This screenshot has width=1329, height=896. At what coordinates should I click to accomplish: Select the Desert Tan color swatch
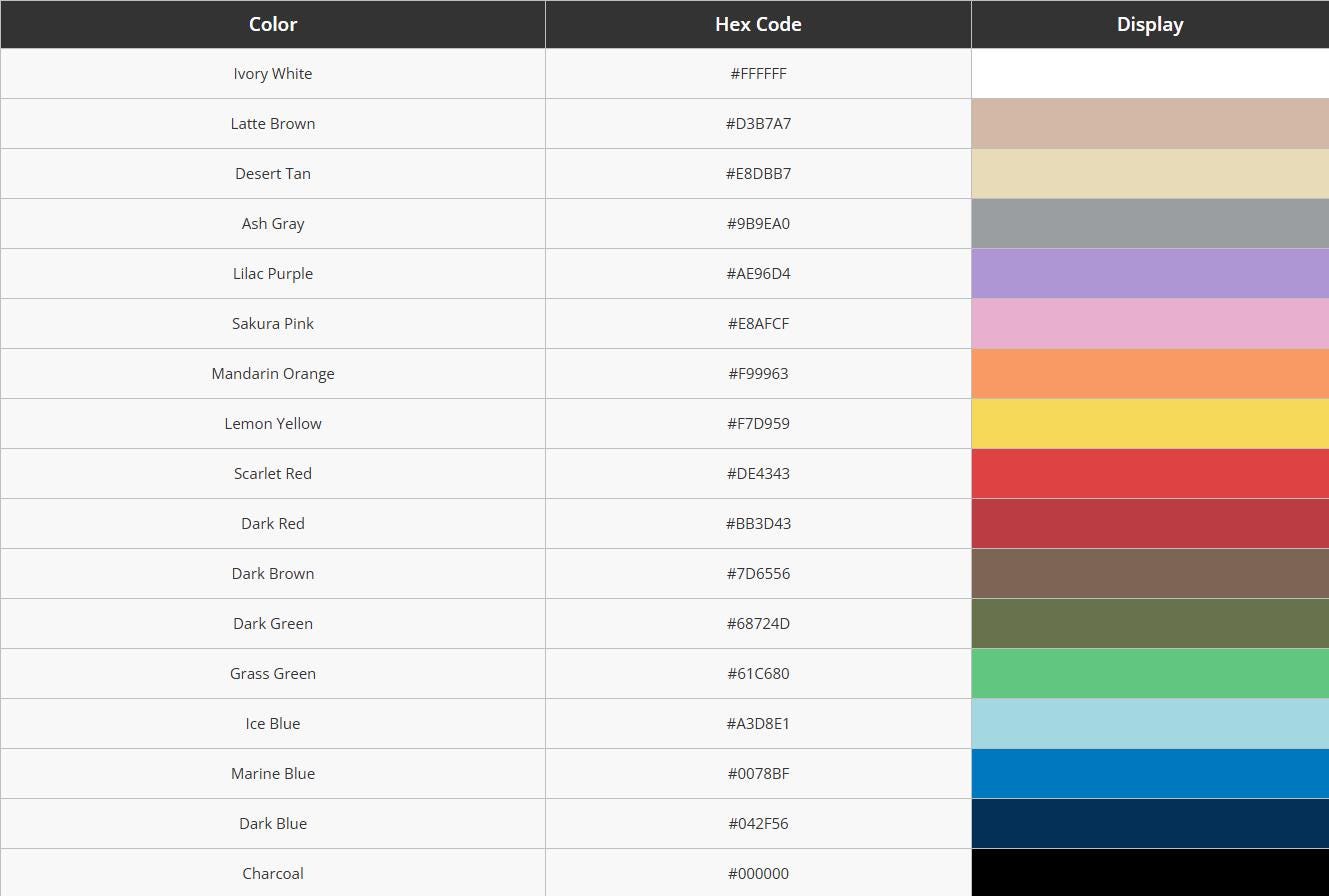1149,174
